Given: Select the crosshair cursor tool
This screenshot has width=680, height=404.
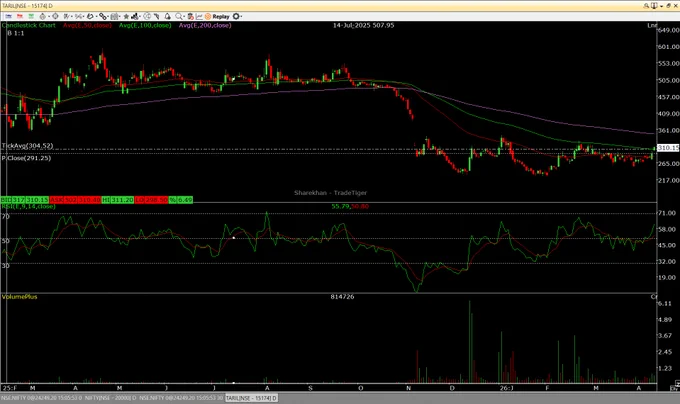Looking at the screenshot, I should [x=55, y=16].
